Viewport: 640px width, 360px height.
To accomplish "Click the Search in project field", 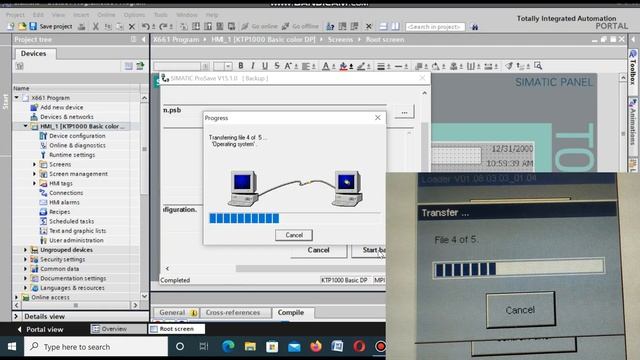I will [x=435, y=27].
